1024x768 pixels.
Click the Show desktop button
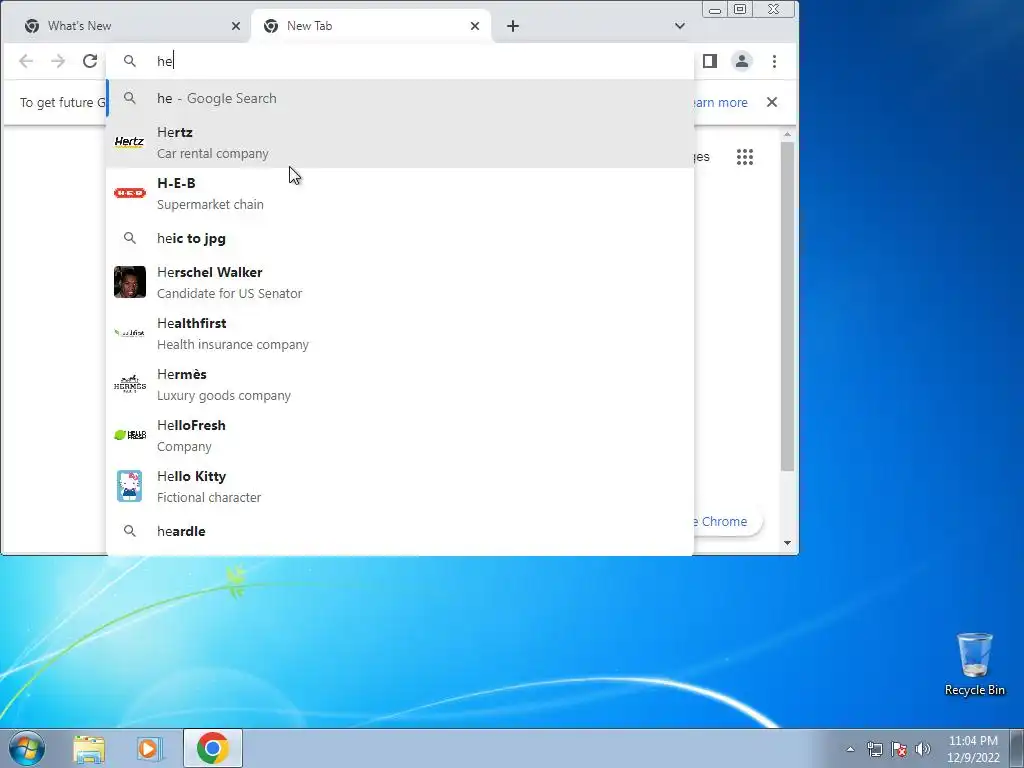(1017, 748)
